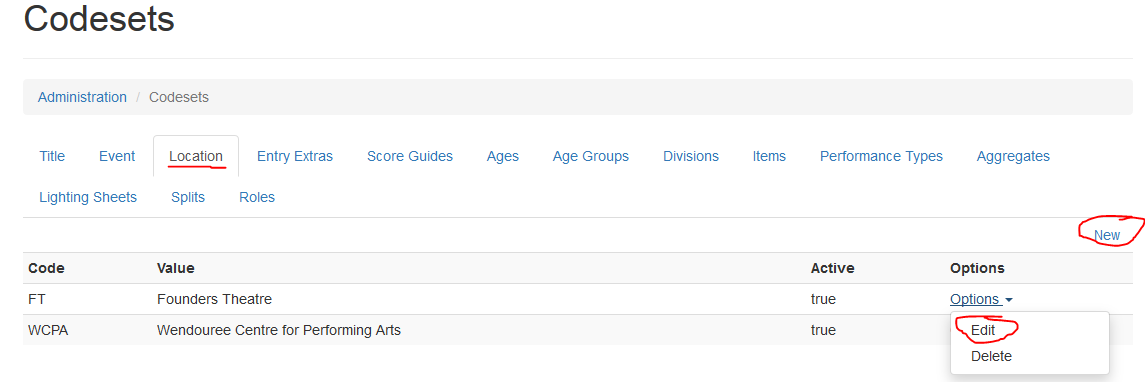This screenshot has width=1145, height=382.
Task: Click the Codesets breadcrumb text
Action: point(179,97)
